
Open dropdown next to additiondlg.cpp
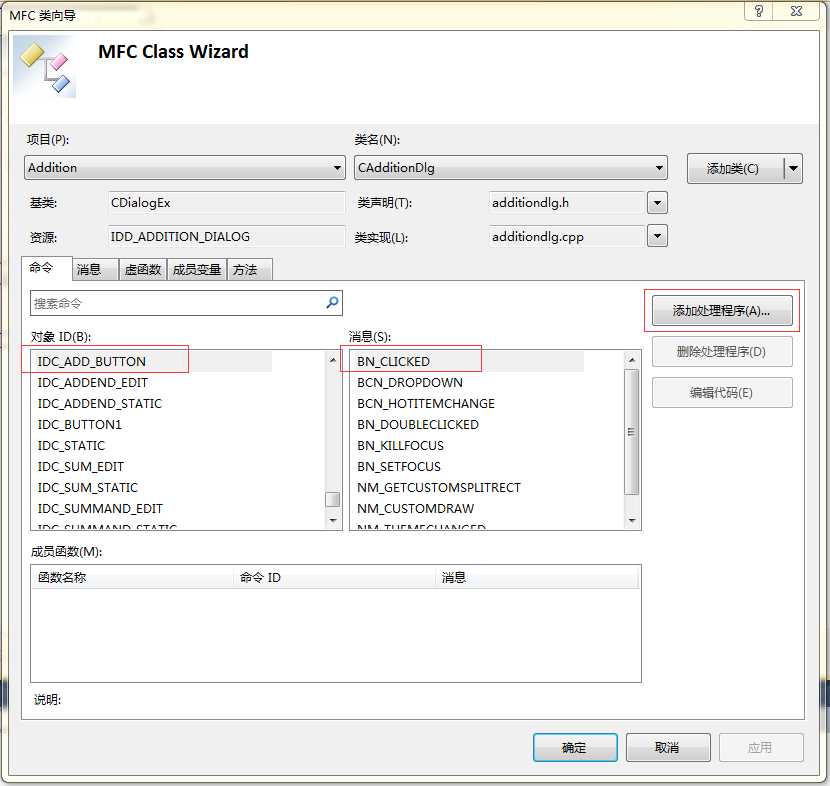coord(657,236)
